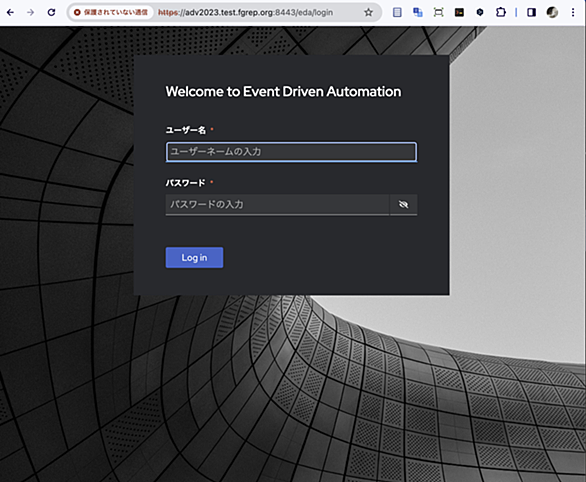This screenshot has height=482, width=586.
Task: Click the blue Log in button
Action: [x=194, y=257]
